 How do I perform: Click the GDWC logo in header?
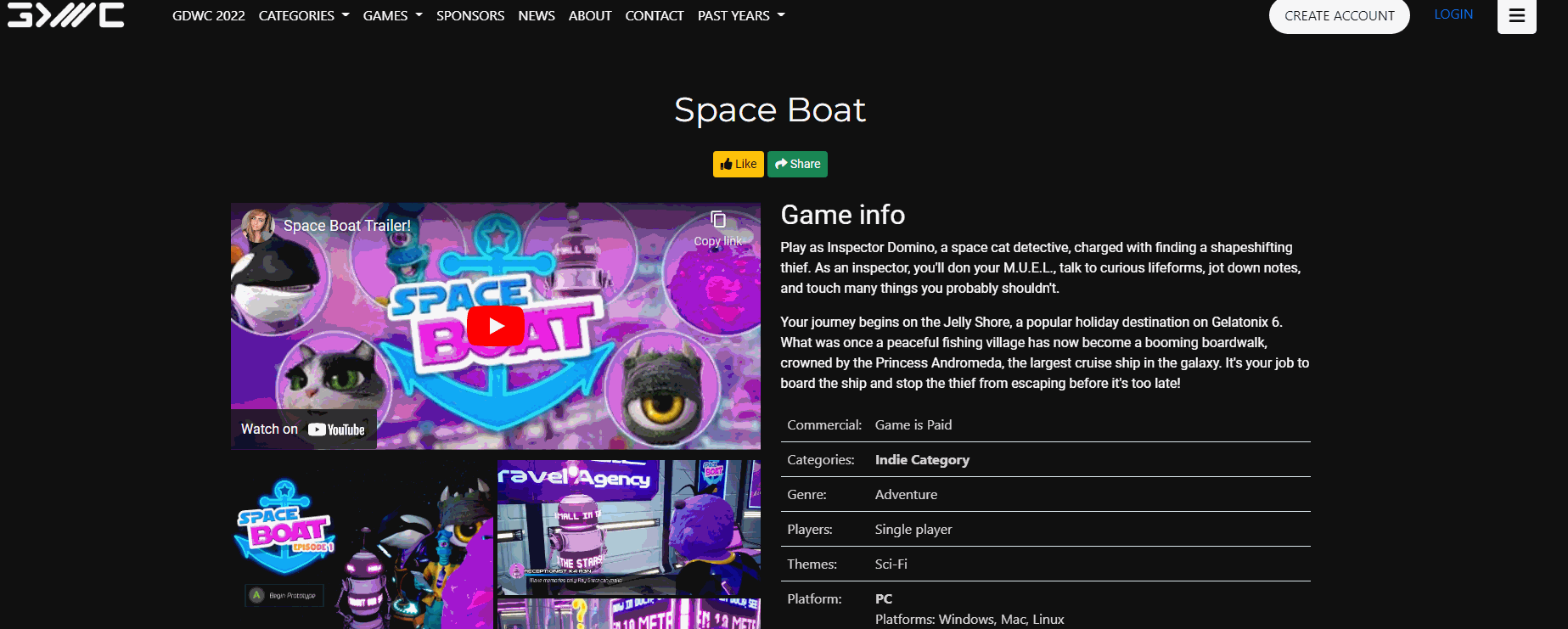pos(66,14)
